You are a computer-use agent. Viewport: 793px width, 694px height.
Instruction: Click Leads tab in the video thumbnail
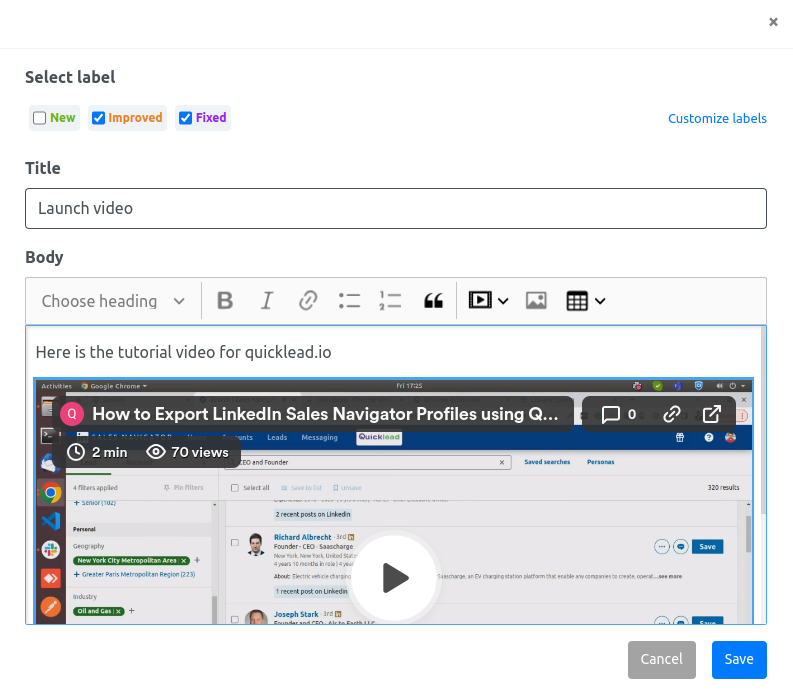(277, 438)
